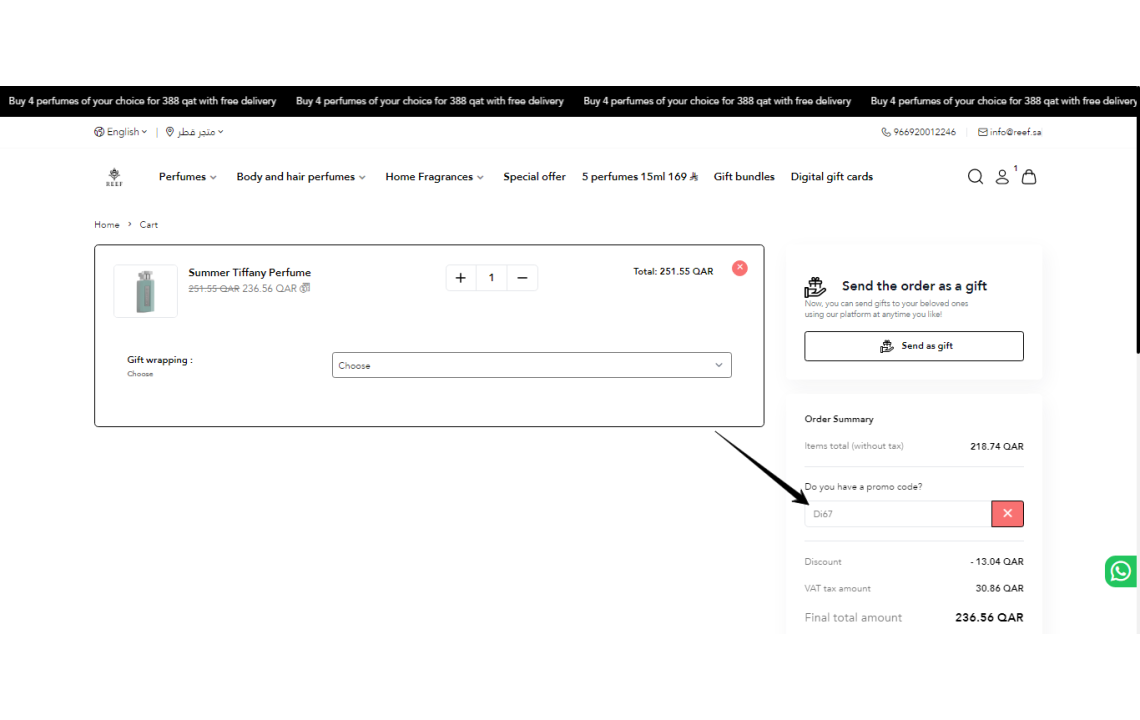The width and height of the screenshot is (1140, 720).
Task: Open the search icon in header
Action: point(975,177)
